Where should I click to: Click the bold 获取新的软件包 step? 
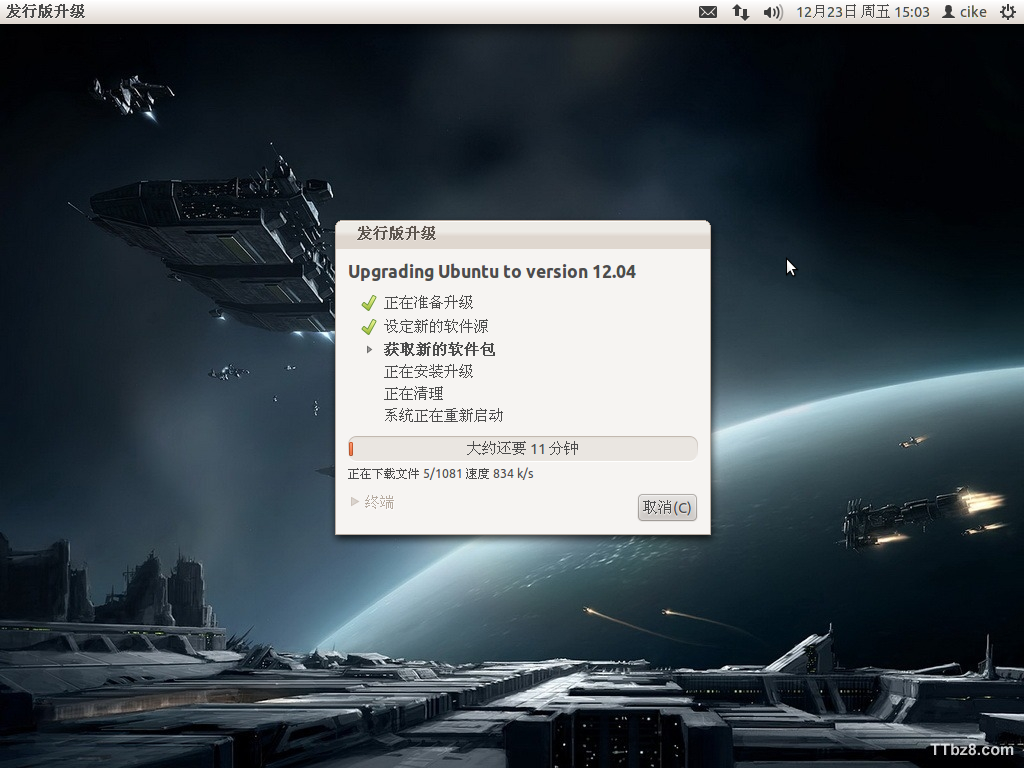click(440, 349)
